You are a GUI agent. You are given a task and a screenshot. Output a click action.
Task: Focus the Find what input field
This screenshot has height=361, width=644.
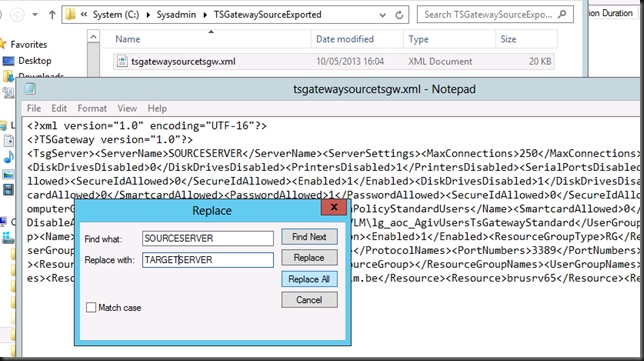(208, 238)
